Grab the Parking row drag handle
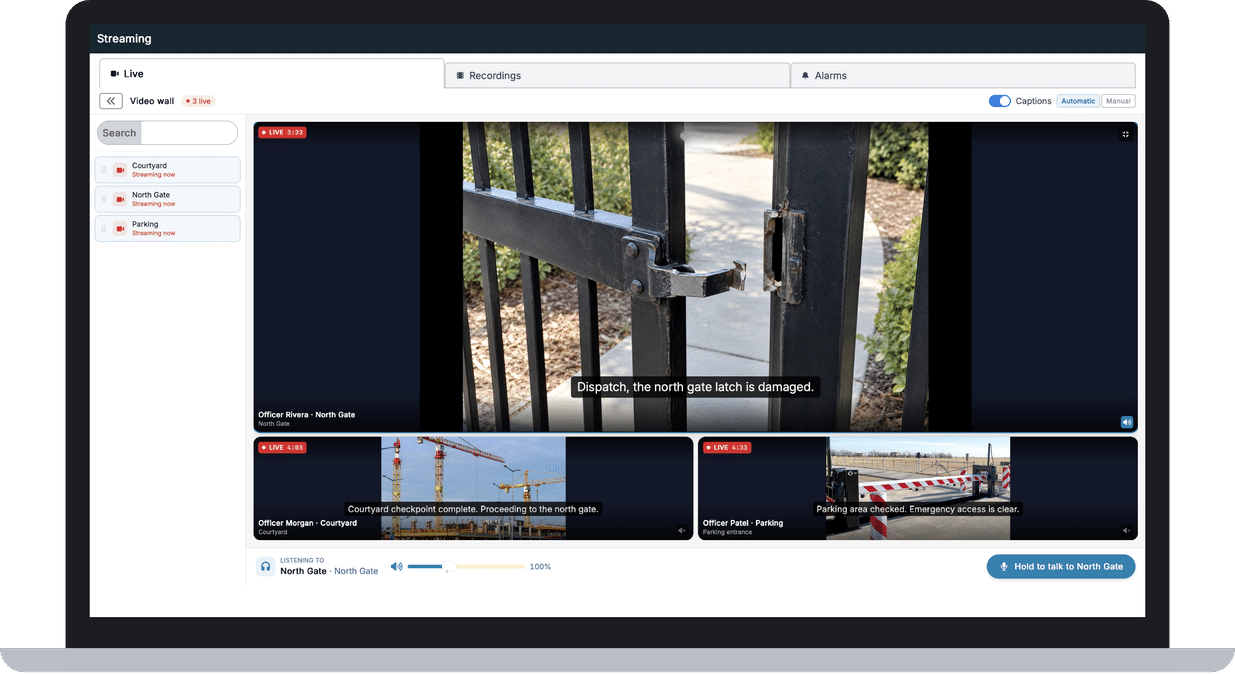This screenshot has width=1235, height=674. click(104, 228)
